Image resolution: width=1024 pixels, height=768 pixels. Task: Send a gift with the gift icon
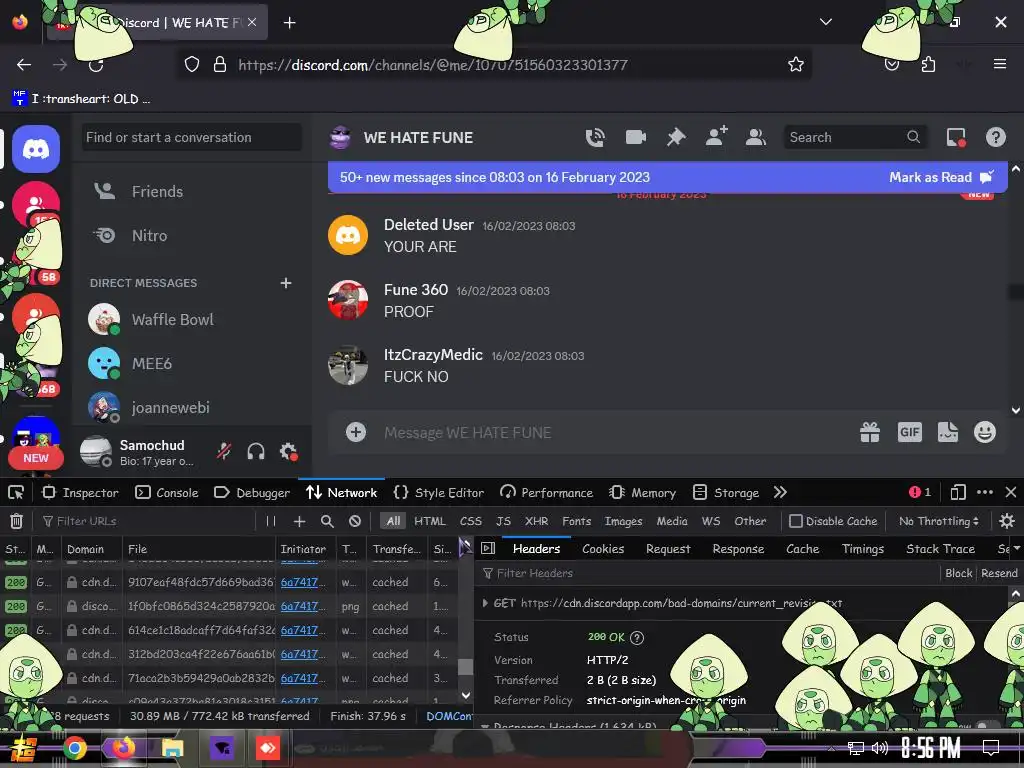coord(869,432)
